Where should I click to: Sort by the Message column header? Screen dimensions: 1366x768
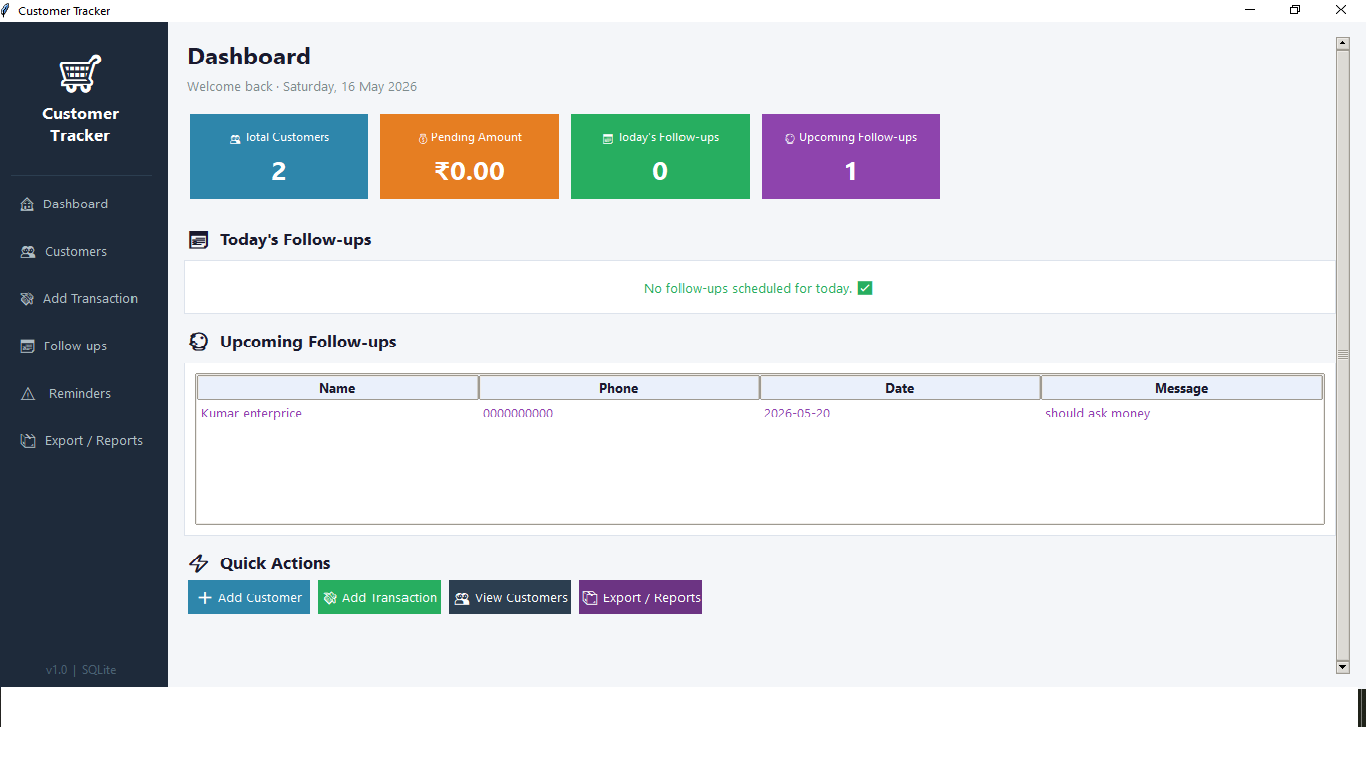point(1182,388)
